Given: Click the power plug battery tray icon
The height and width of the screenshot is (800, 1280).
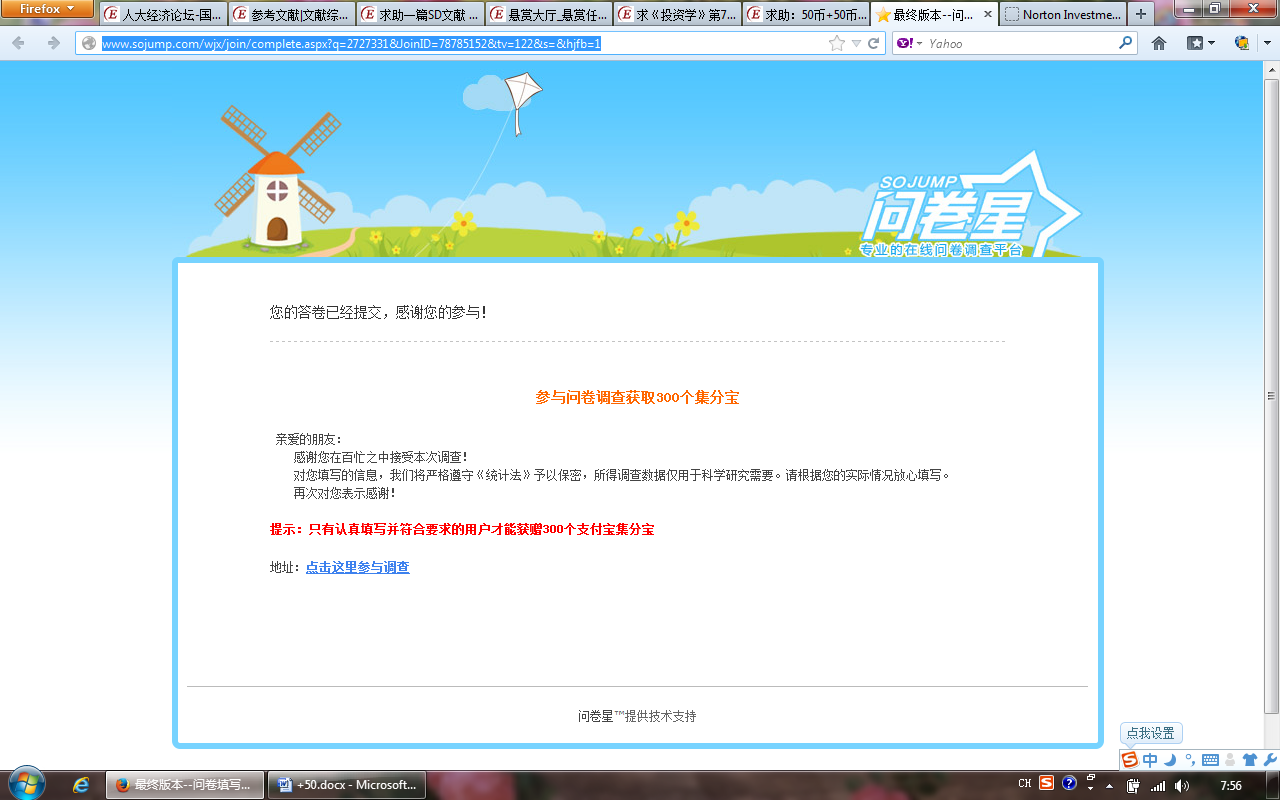Looking at the screenshot, I should click(x=1133, y=785).
